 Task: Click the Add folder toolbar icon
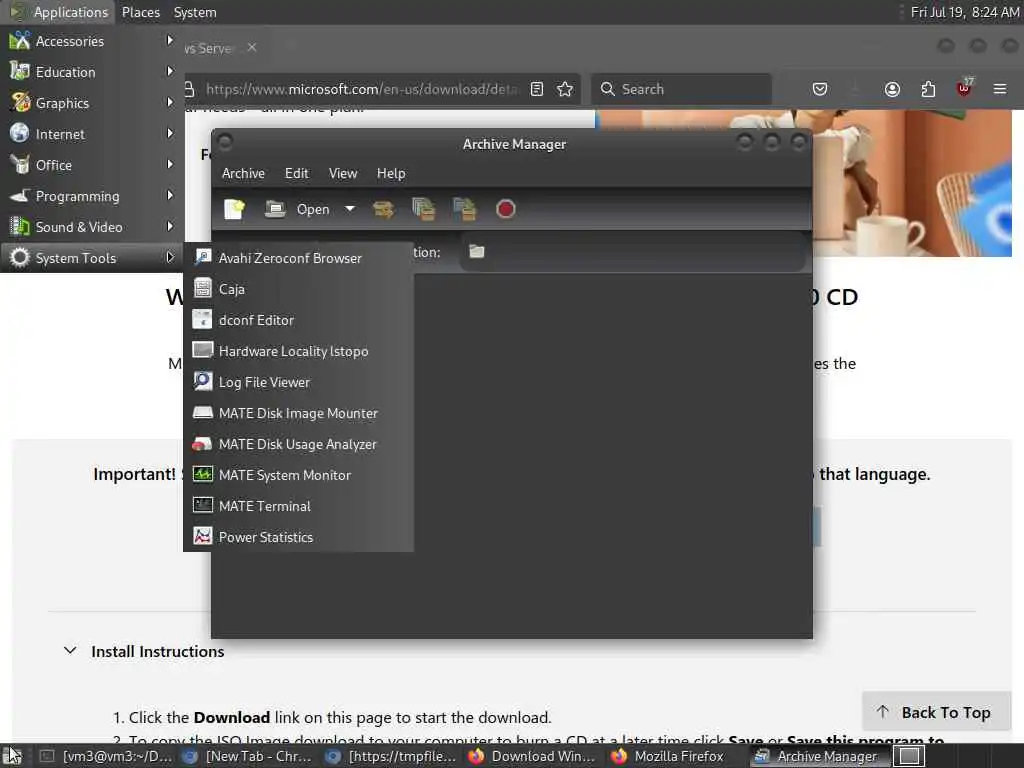[x=464, y=209]
